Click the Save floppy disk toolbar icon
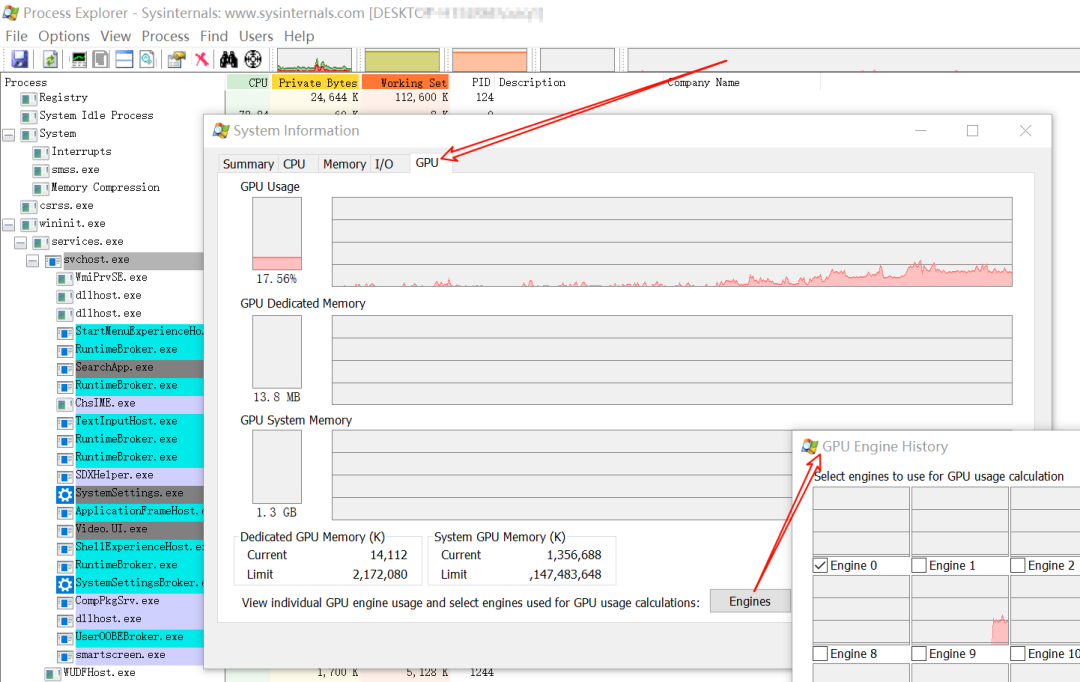This screenshot has width=1080, height=682. click(20, 59)
